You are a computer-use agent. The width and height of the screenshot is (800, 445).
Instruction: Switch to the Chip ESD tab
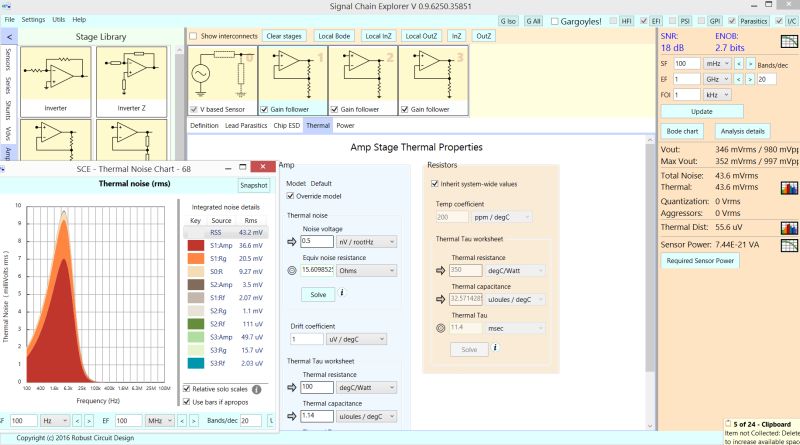tap(287, 126)
